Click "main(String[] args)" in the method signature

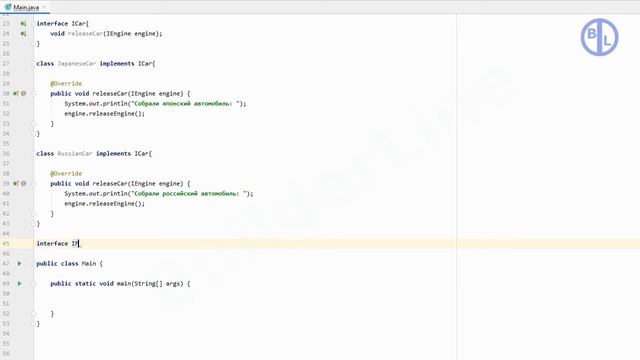(x=150, y=284)
